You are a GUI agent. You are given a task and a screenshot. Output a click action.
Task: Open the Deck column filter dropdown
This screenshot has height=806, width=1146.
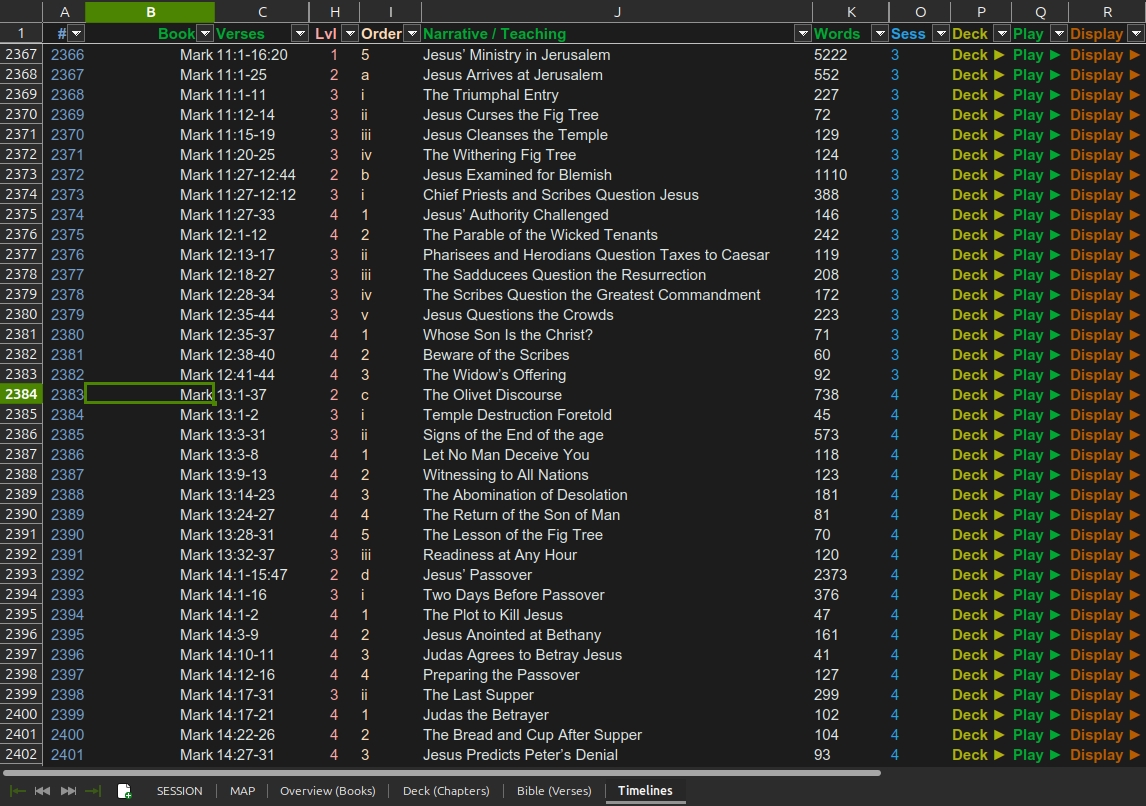(x=1002, y=34)
